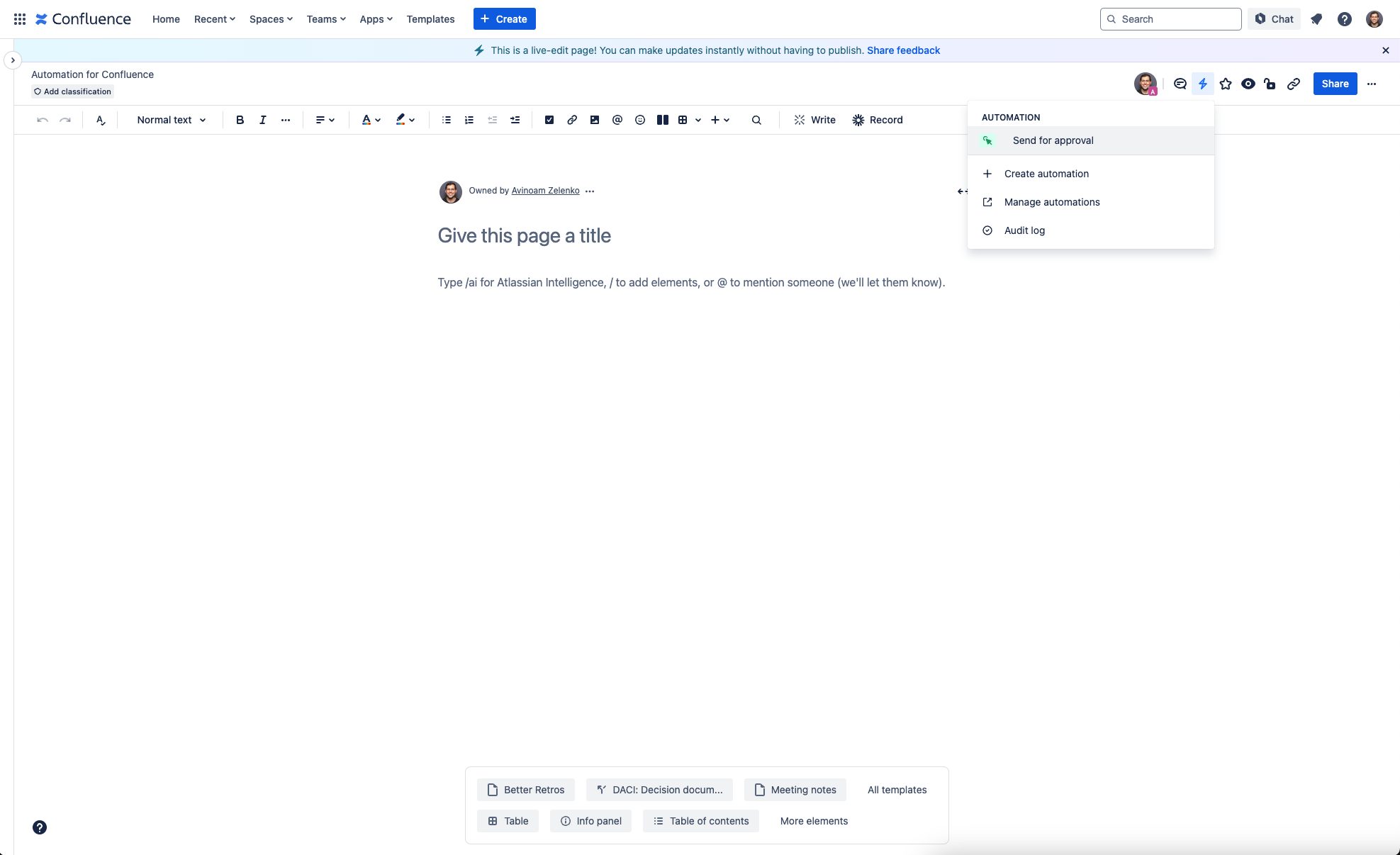The width and height of the screenshot is (1400, 855).
Task: Select the bold formatting icon
Action: [240, 120]
